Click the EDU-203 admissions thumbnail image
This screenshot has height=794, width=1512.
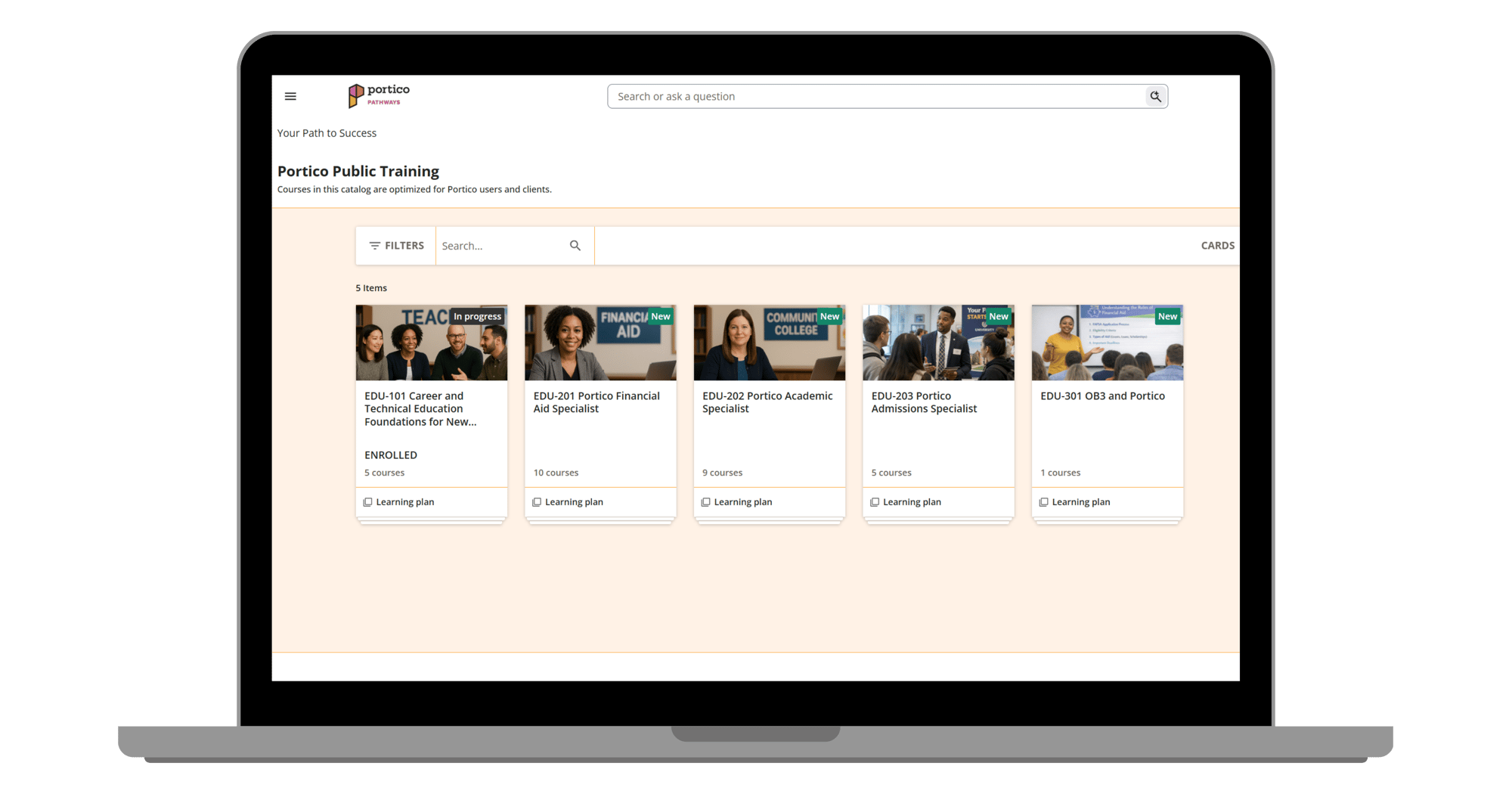point(938,343)
